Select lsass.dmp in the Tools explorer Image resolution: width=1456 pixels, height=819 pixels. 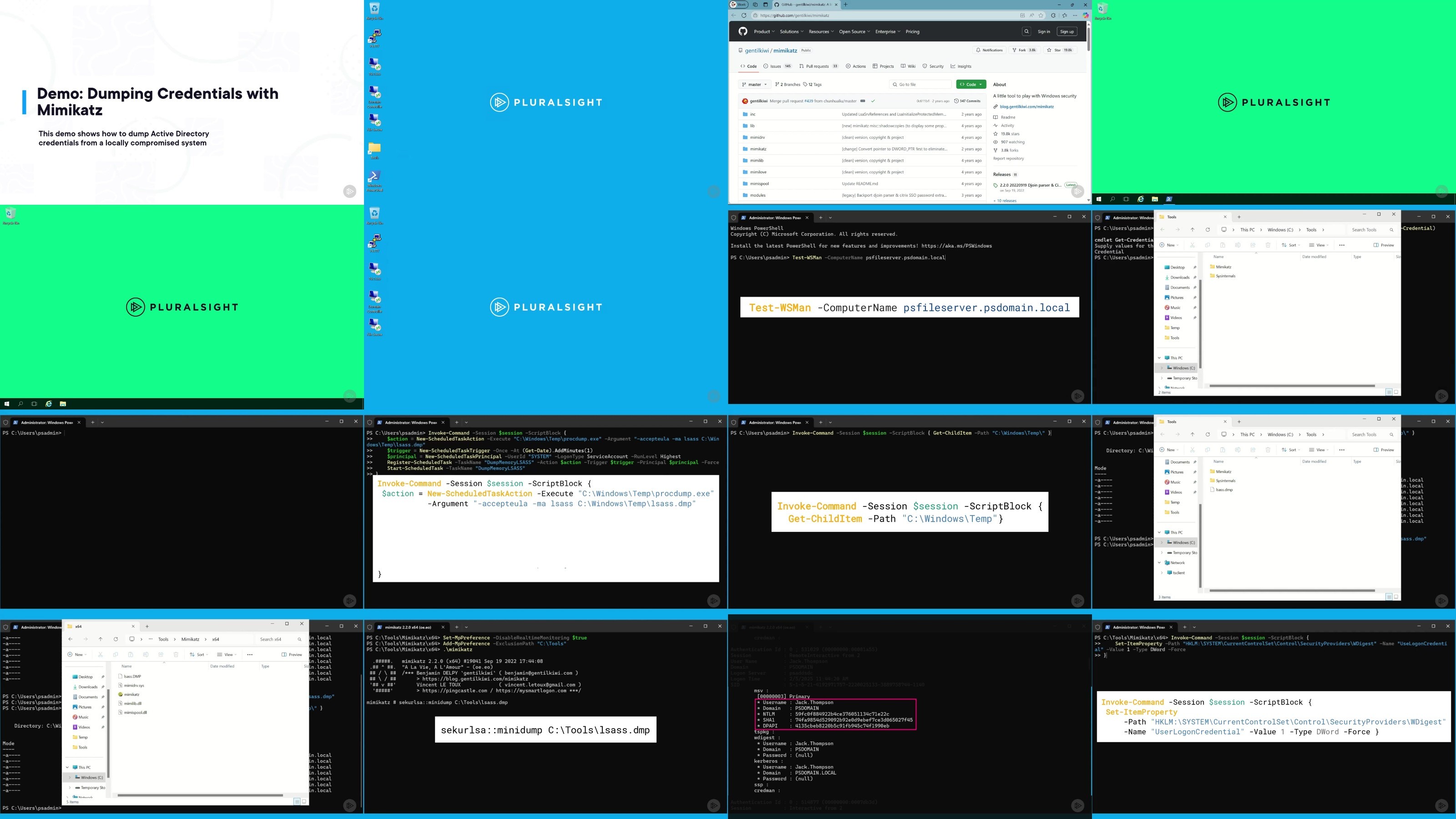click(x=1221, y=490)
